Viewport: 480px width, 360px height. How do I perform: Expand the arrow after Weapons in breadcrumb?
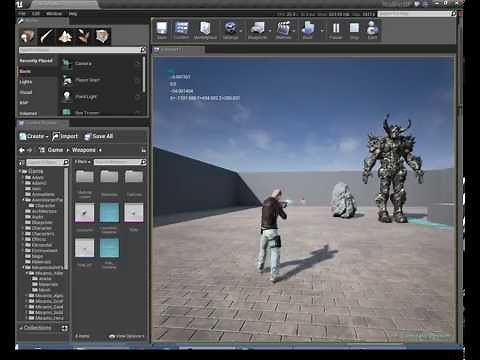(x=100, y=150)
